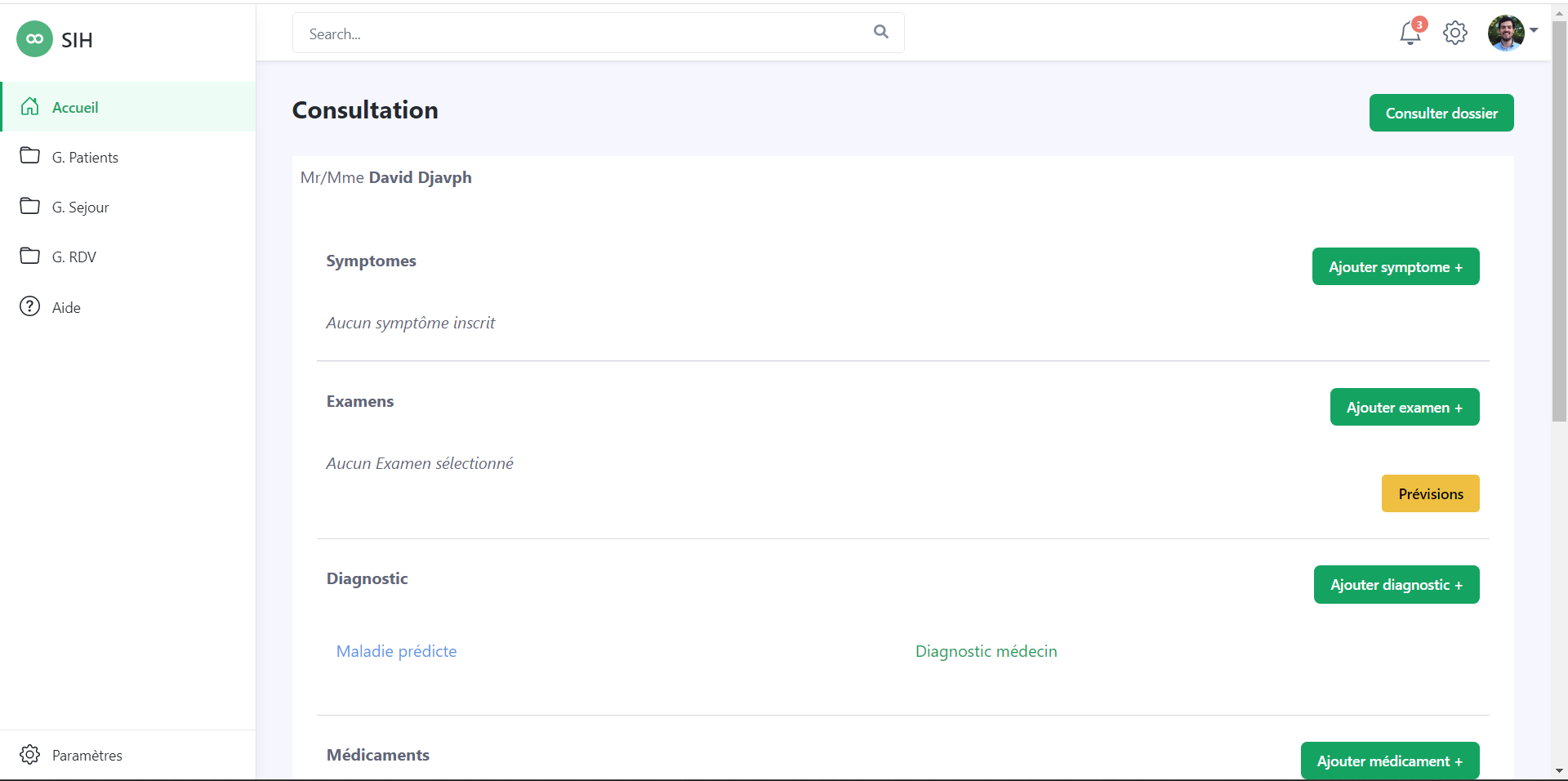Screen dimensions: 1568x781
Task: Click the Accueil home icon
Action: [30, 106]
